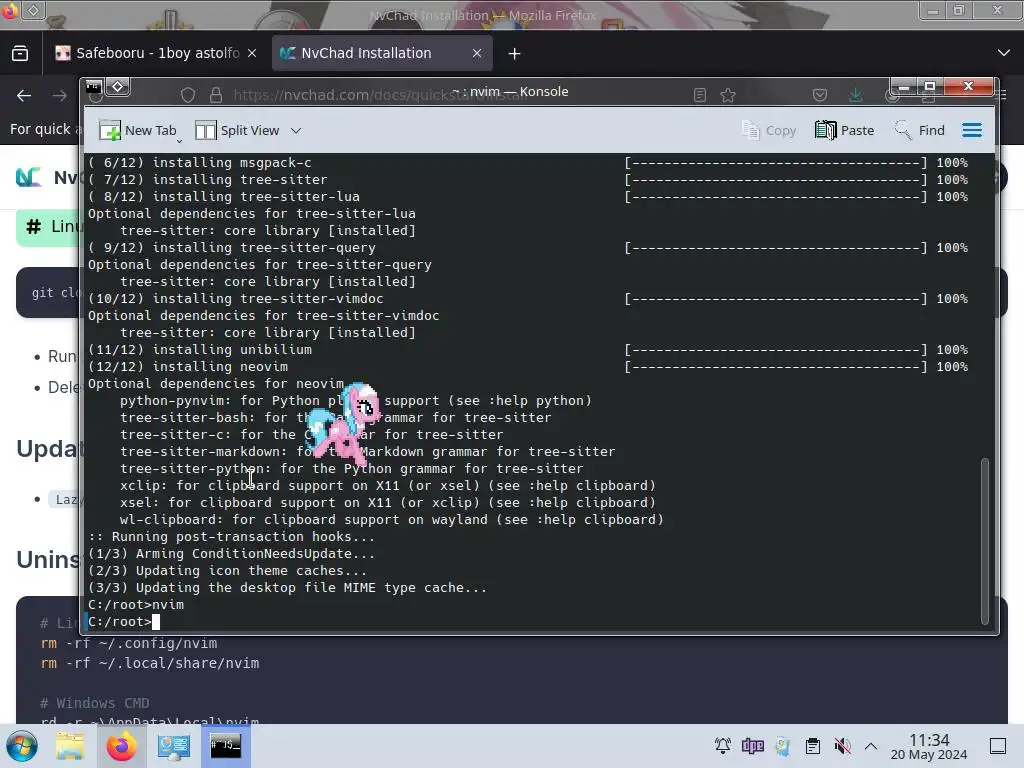Click the Konsole terminal vertical scrollbar
This screenshot has width=1024, height=768.
click(985, 541)
